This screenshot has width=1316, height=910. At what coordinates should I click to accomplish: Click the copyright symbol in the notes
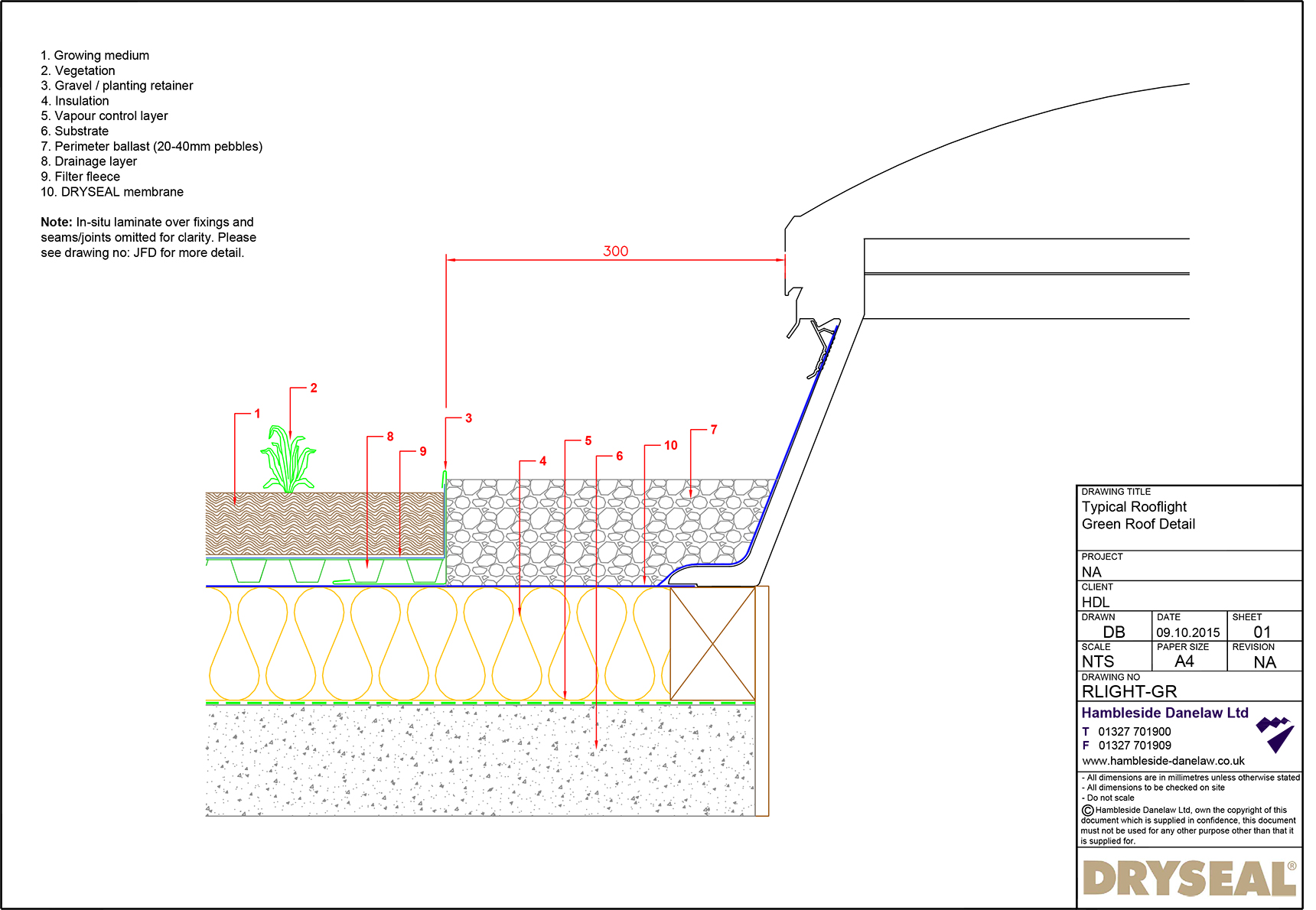click(x=1086, y=810)
